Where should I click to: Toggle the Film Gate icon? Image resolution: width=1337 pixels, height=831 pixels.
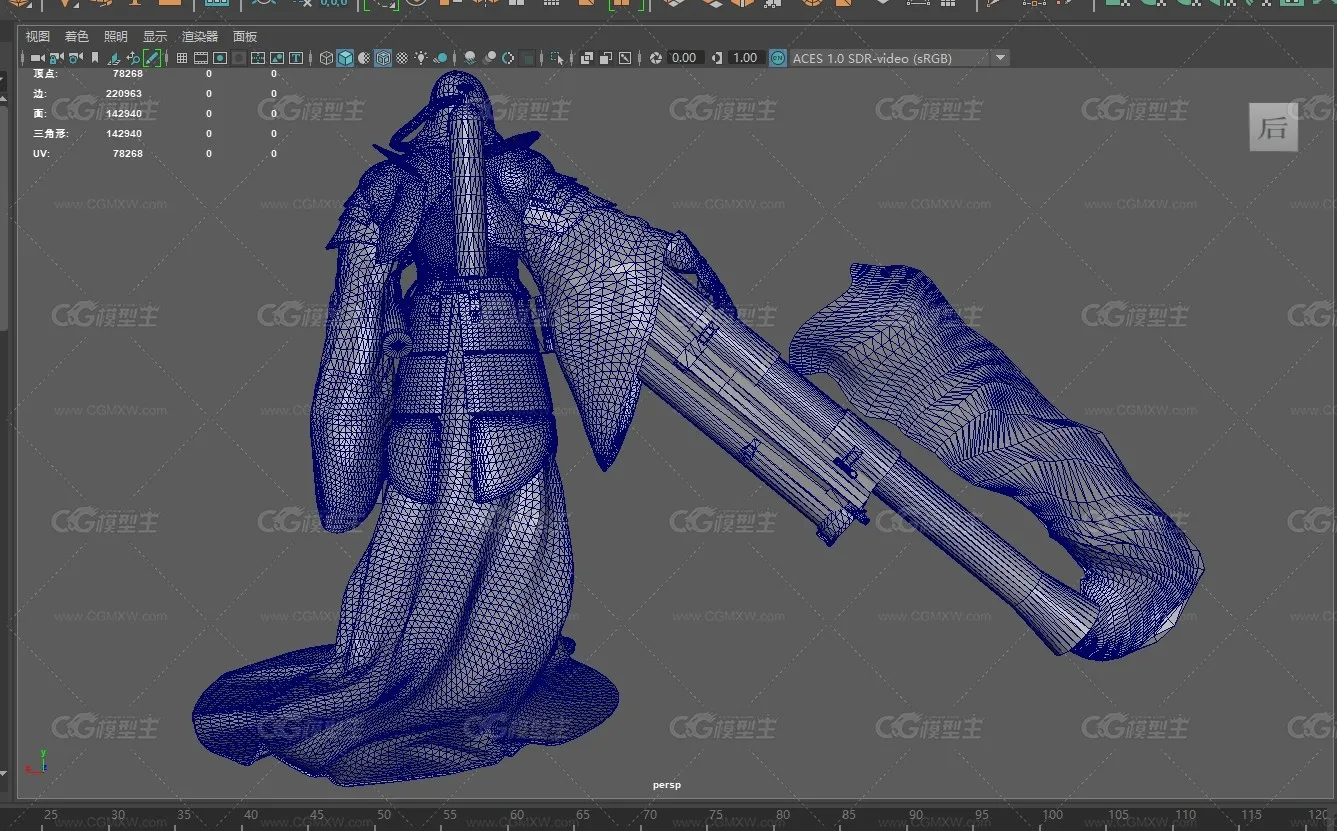201,58
